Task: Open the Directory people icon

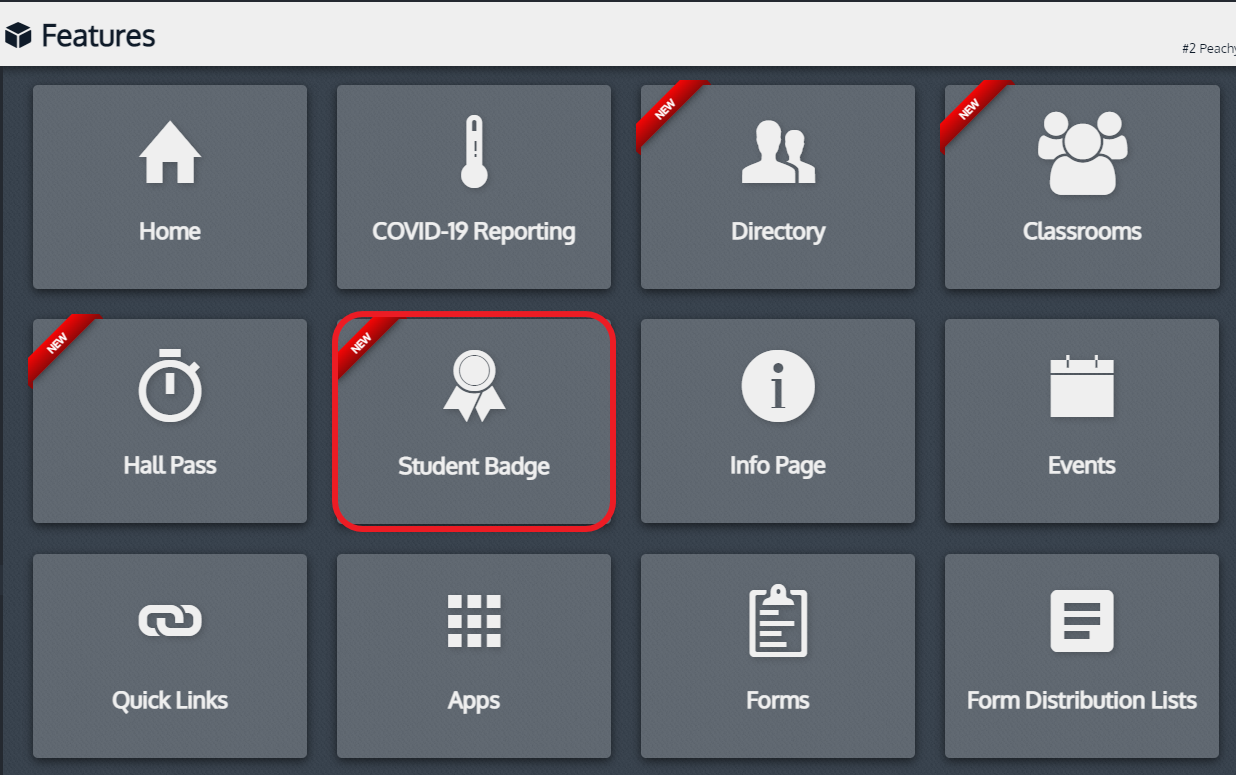Action: pos(778,152)
